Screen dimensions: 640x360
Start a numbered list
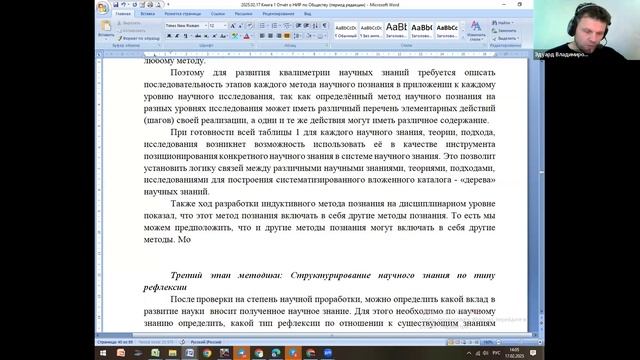pos(275,26)
